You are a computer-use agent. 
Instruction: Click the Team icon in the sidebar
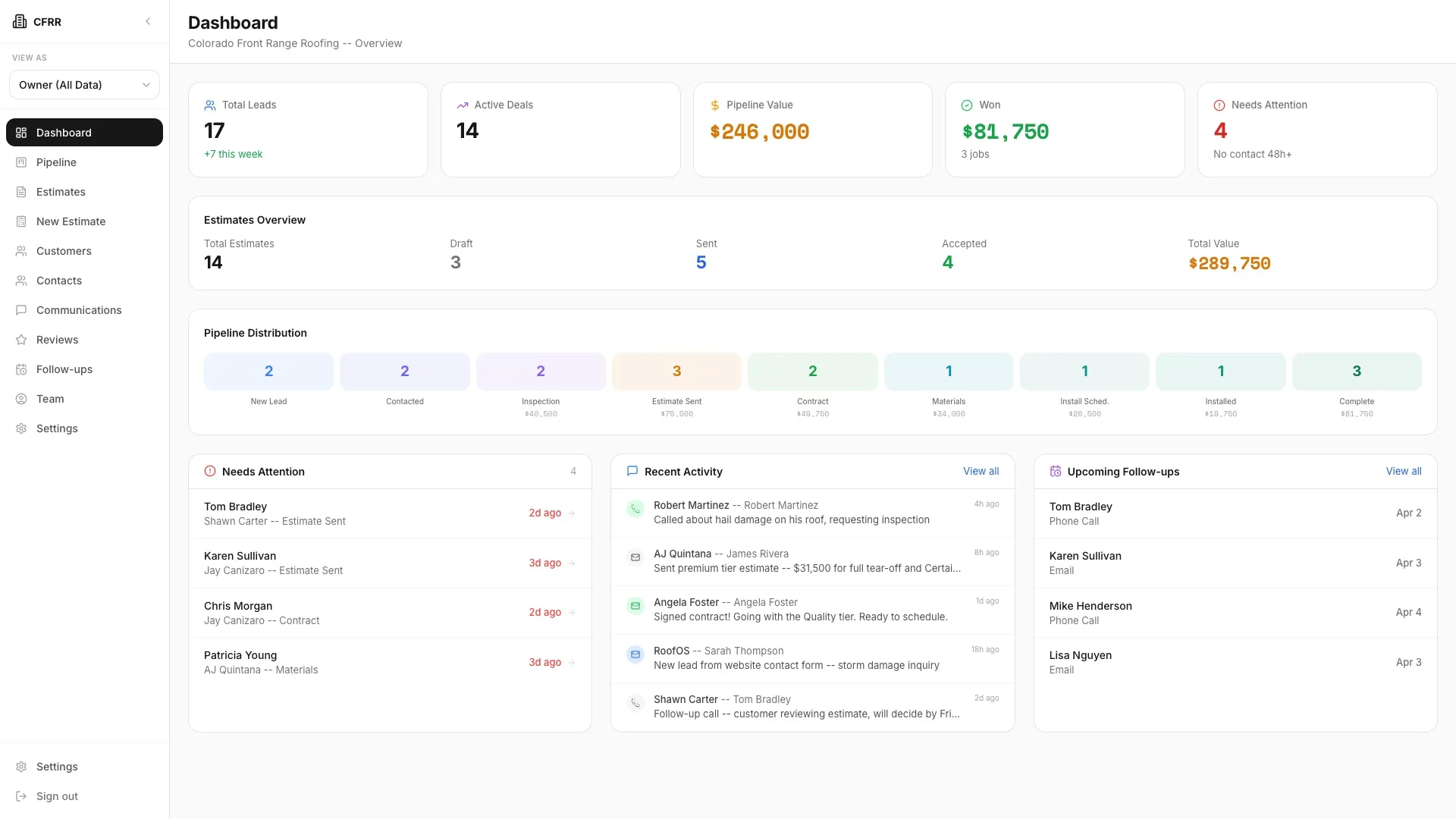(x=20, y=398)
